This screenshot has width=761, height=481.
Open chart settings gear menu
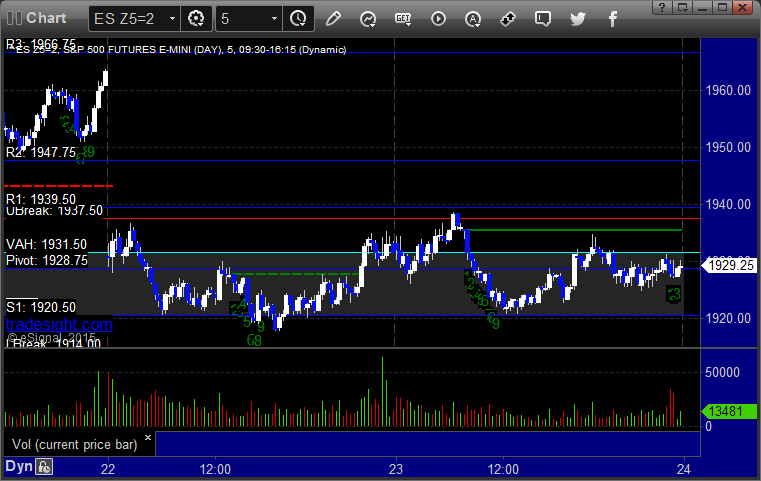196,19
